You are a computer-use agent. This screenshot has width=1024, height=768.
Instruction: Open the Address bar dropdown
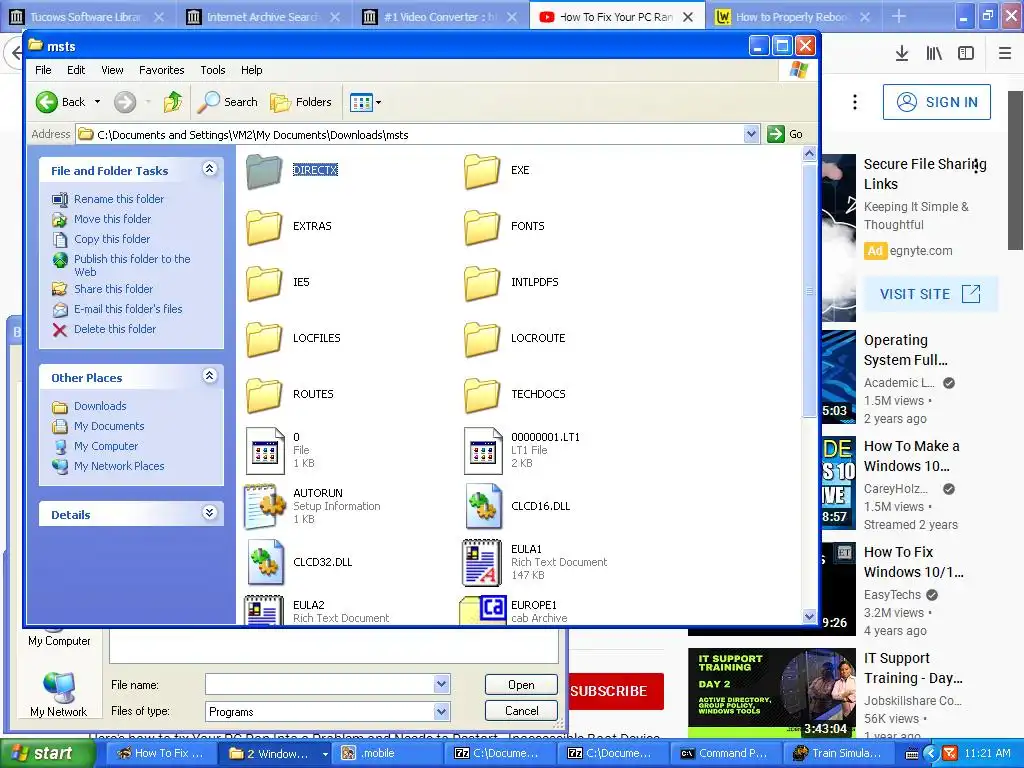(751, 134)
